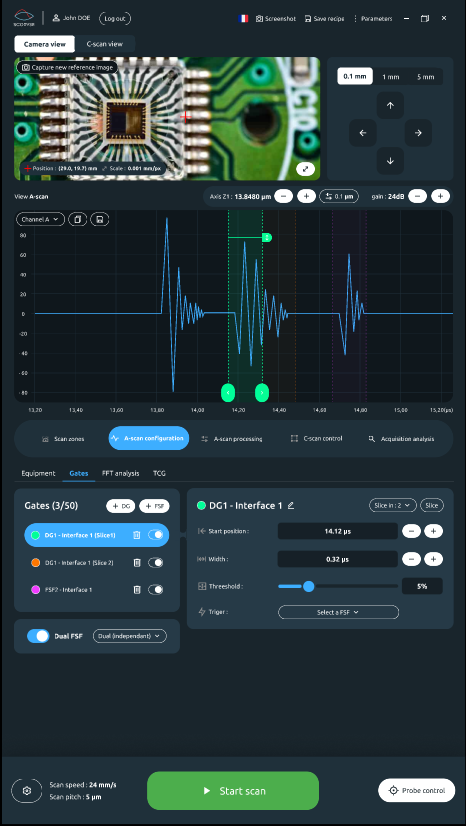Open the FFT analysis tab
The image size is (466, 826).
[x=121, y=473]
